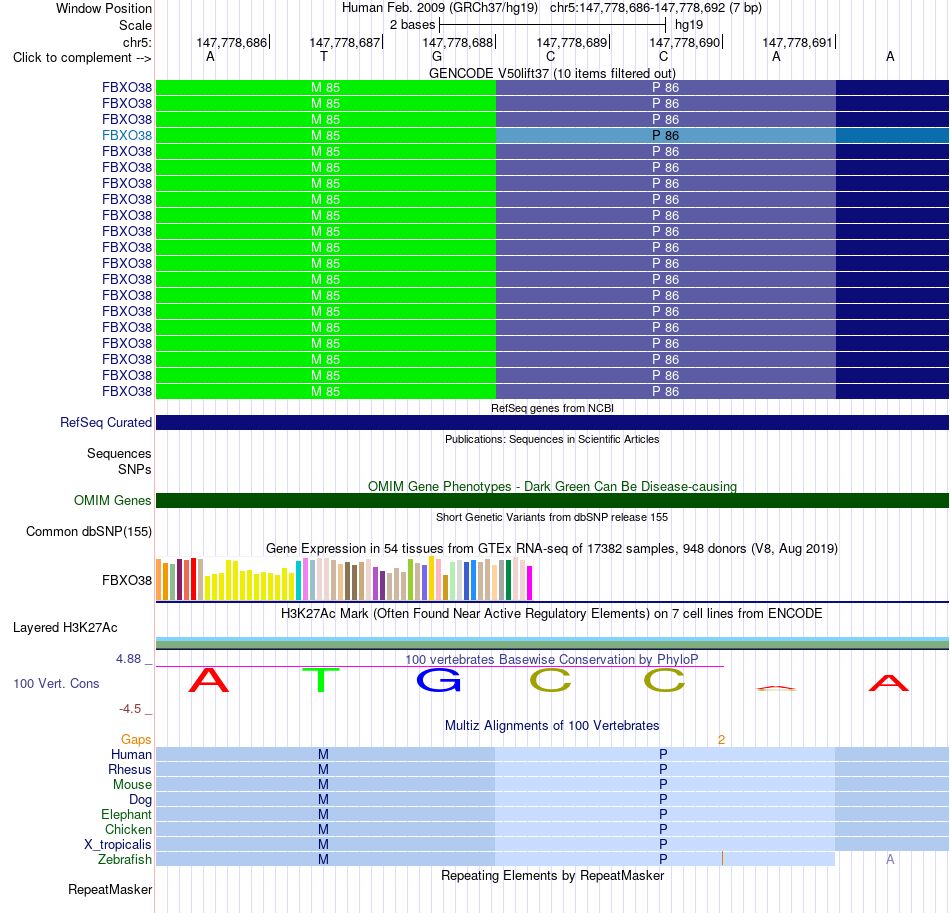950x913 pixels.
Task: Click the Layered H3K27Ac label
Action: [65, 628]
